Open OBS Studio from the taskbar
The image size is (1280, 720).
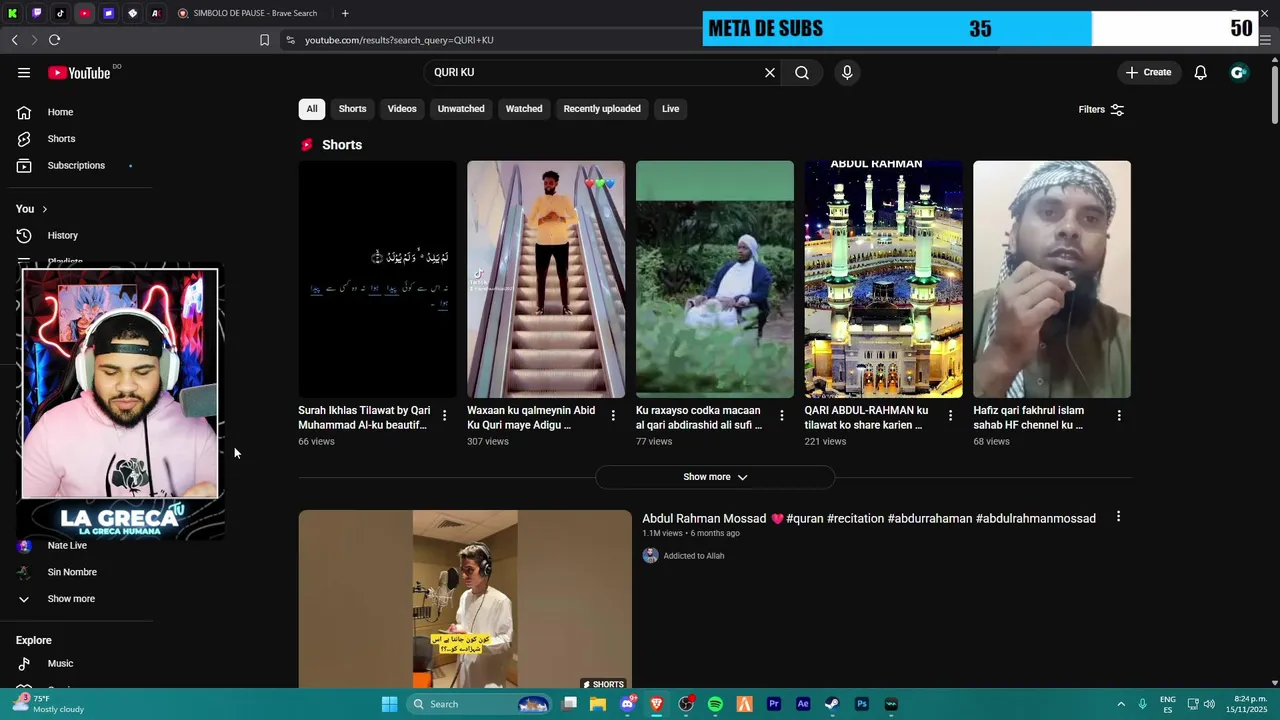coord(686,704)
